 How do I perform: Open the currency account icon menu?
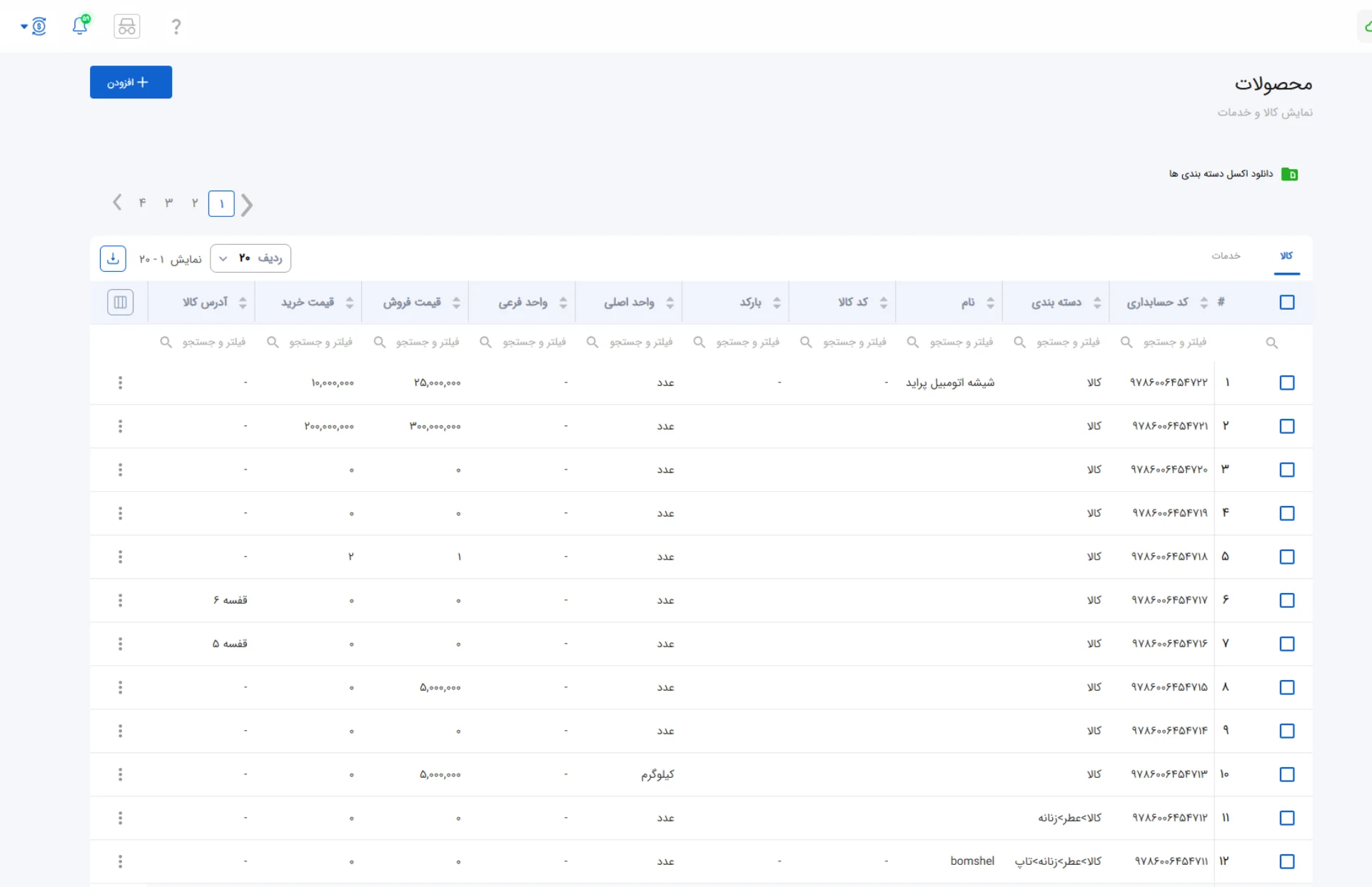coord(34,26)
